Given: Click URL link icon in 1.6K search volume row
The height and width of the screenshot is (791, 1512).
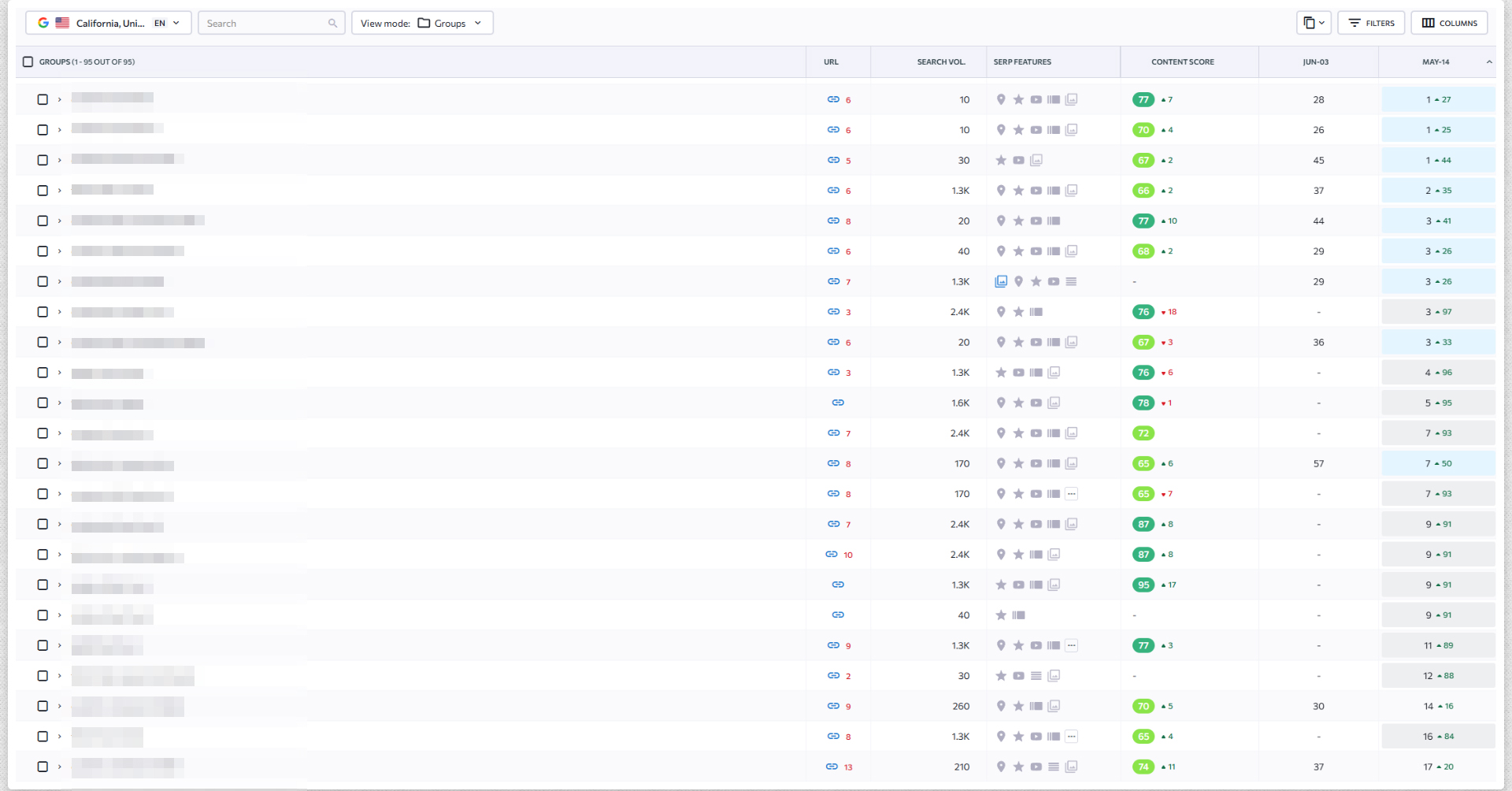Looking at the screenshot, I should pyautogui.click(x=838, y=403).
